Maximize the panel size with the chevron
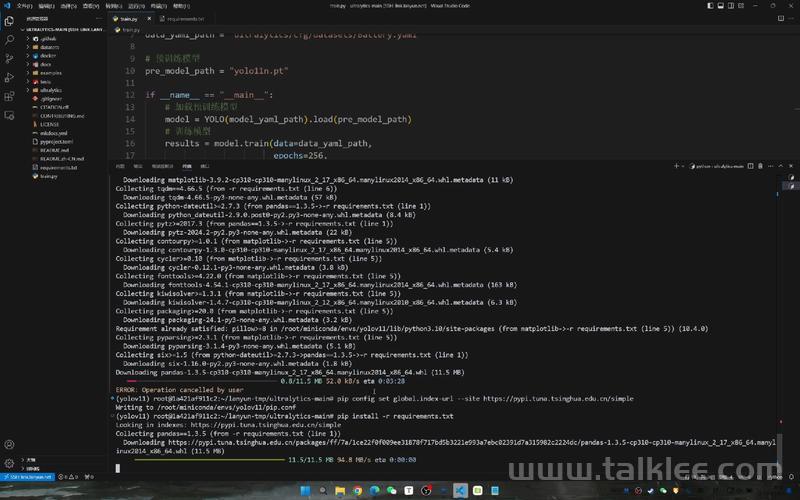Image resolution: width=800 pixels, height=500 pixels. pos(781,166)
